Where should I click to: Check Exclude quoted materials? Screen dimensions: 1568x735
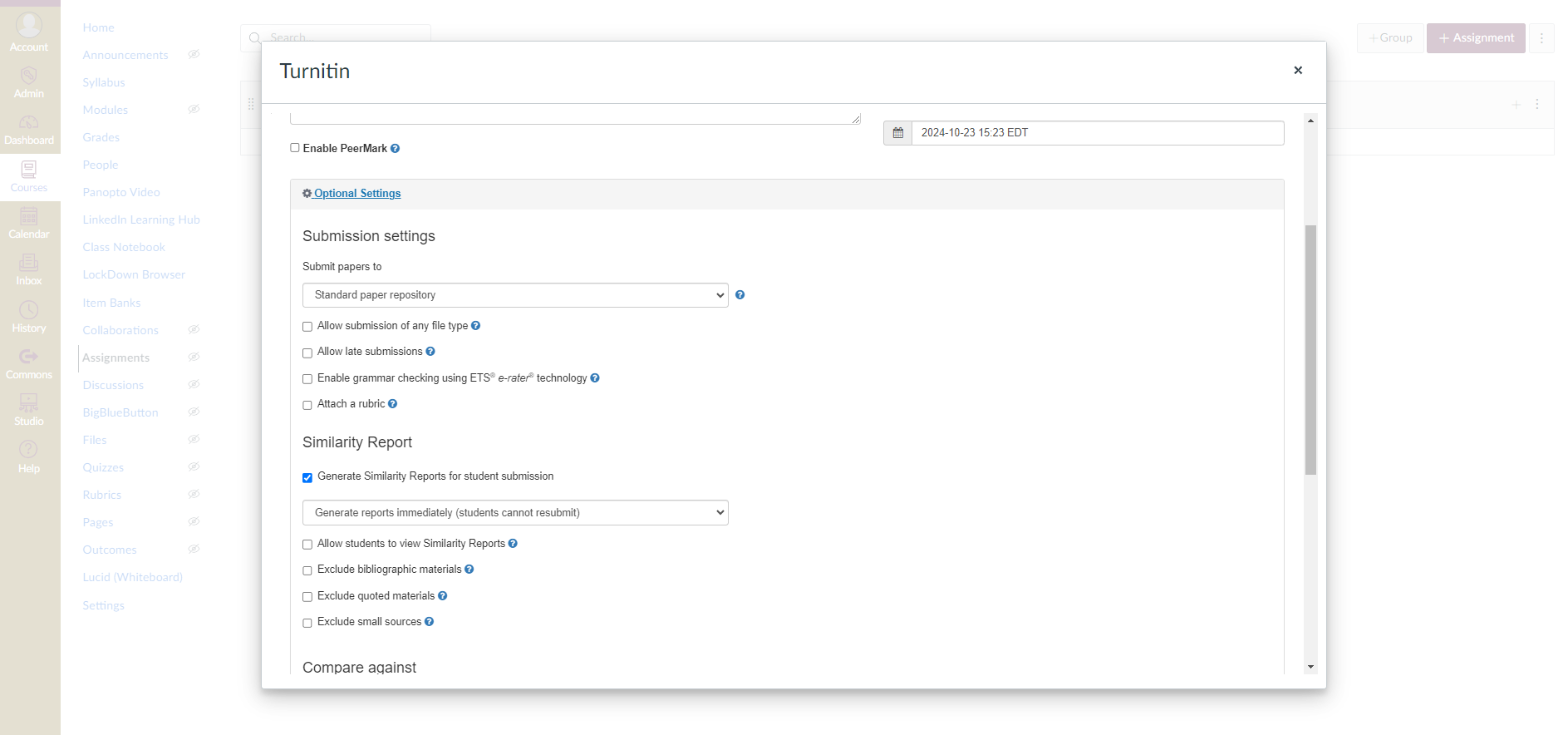click(307, 597)
